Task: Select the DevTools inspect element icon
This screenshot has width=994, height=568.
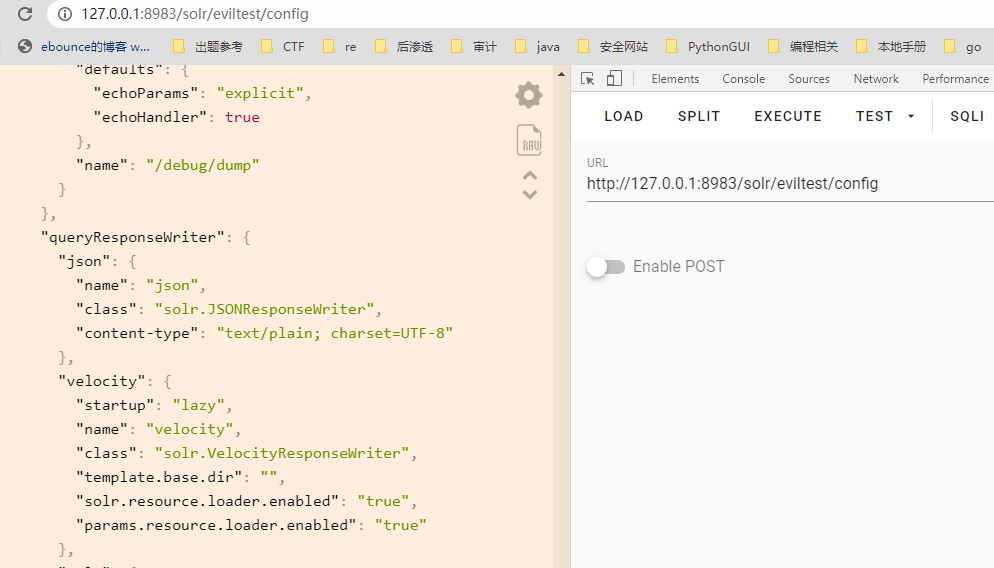Action: 588,78
